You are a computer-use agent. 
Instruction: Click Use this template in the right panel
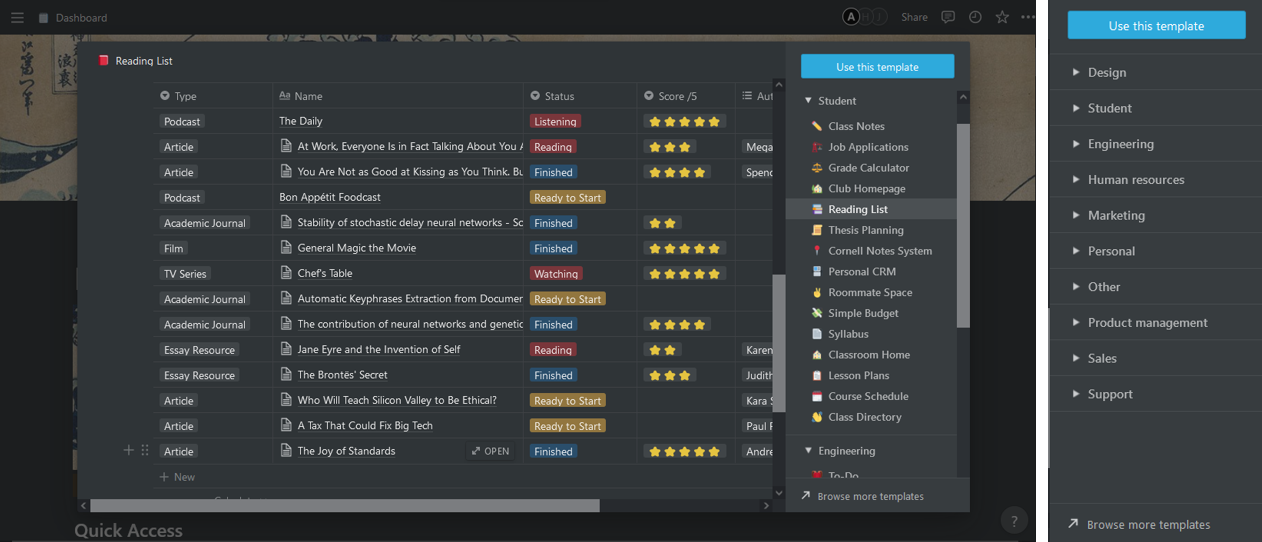pos(1156,26)
